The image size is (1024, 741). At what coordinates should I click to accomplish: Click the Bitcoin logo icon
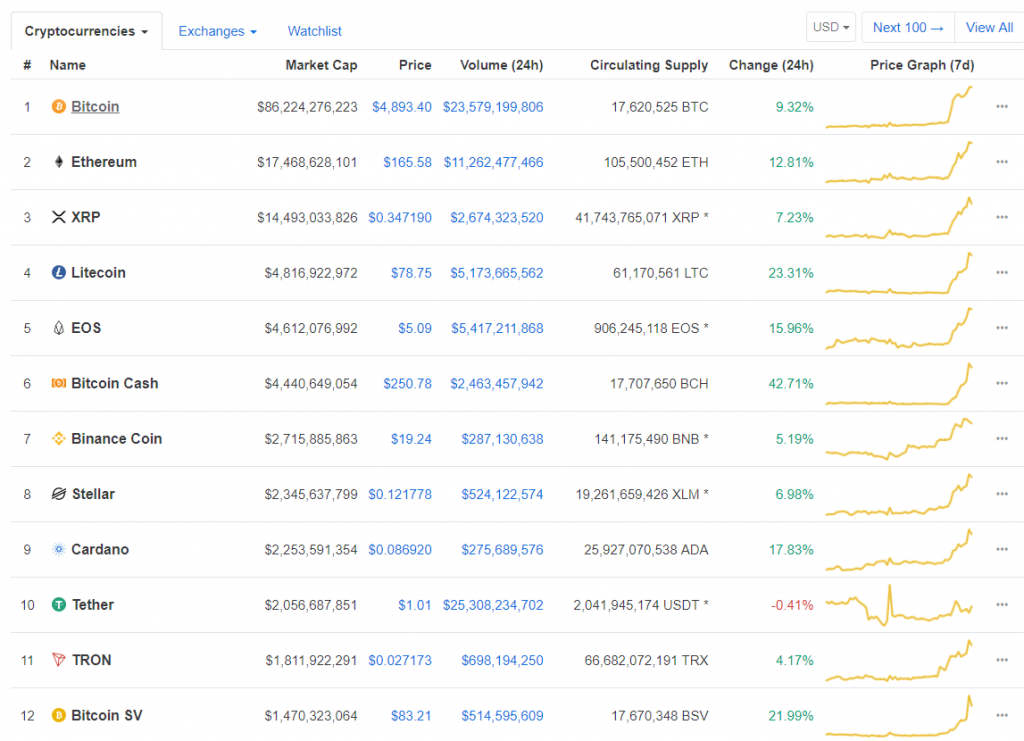(57, 106)
